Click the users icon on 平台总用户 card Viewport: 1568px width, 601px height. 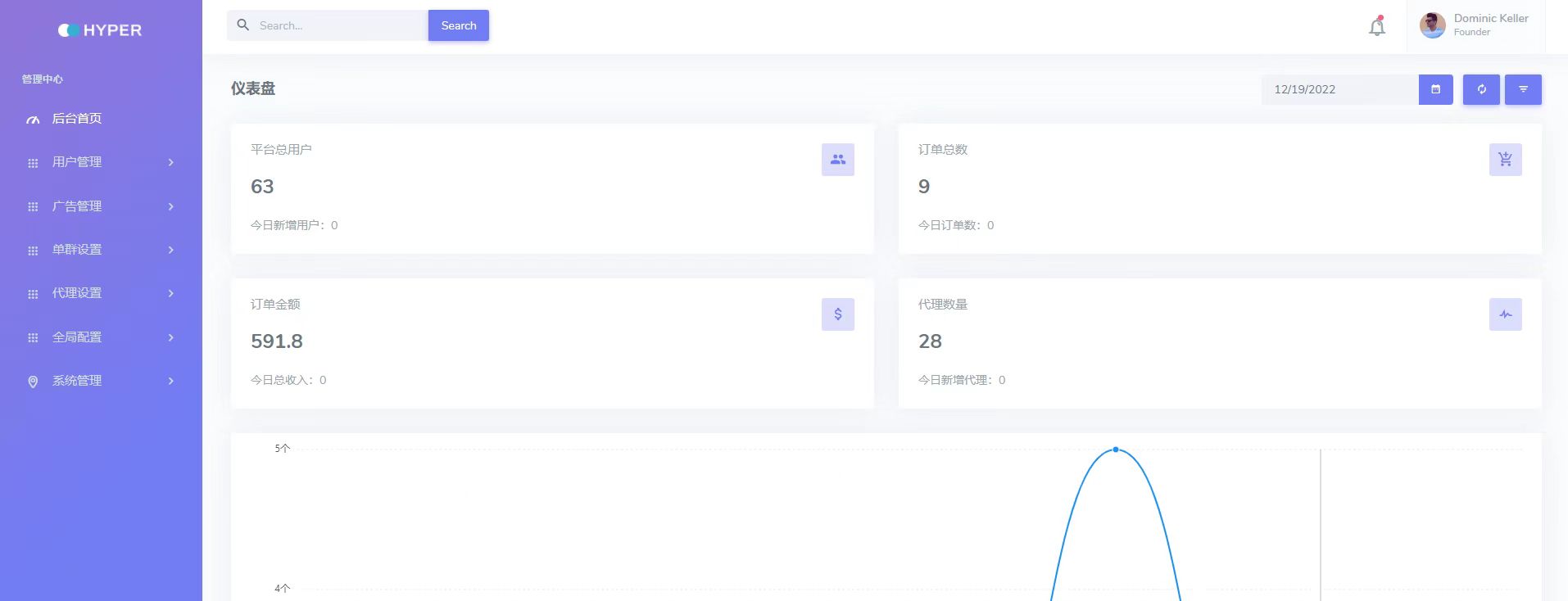[837, 160]
